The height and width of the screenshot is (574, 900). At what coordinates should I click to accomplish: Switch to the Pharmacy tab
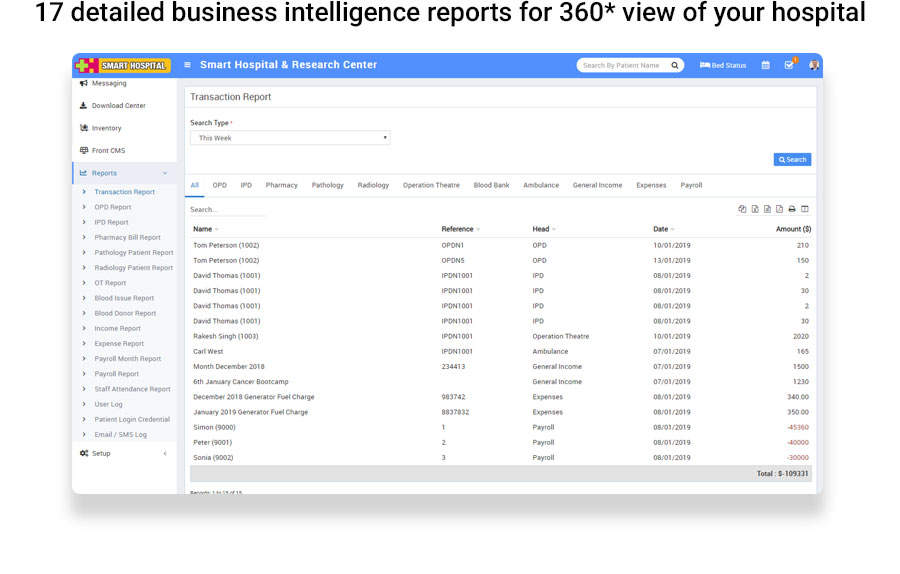pyautogui.click(x=281, y=185)
